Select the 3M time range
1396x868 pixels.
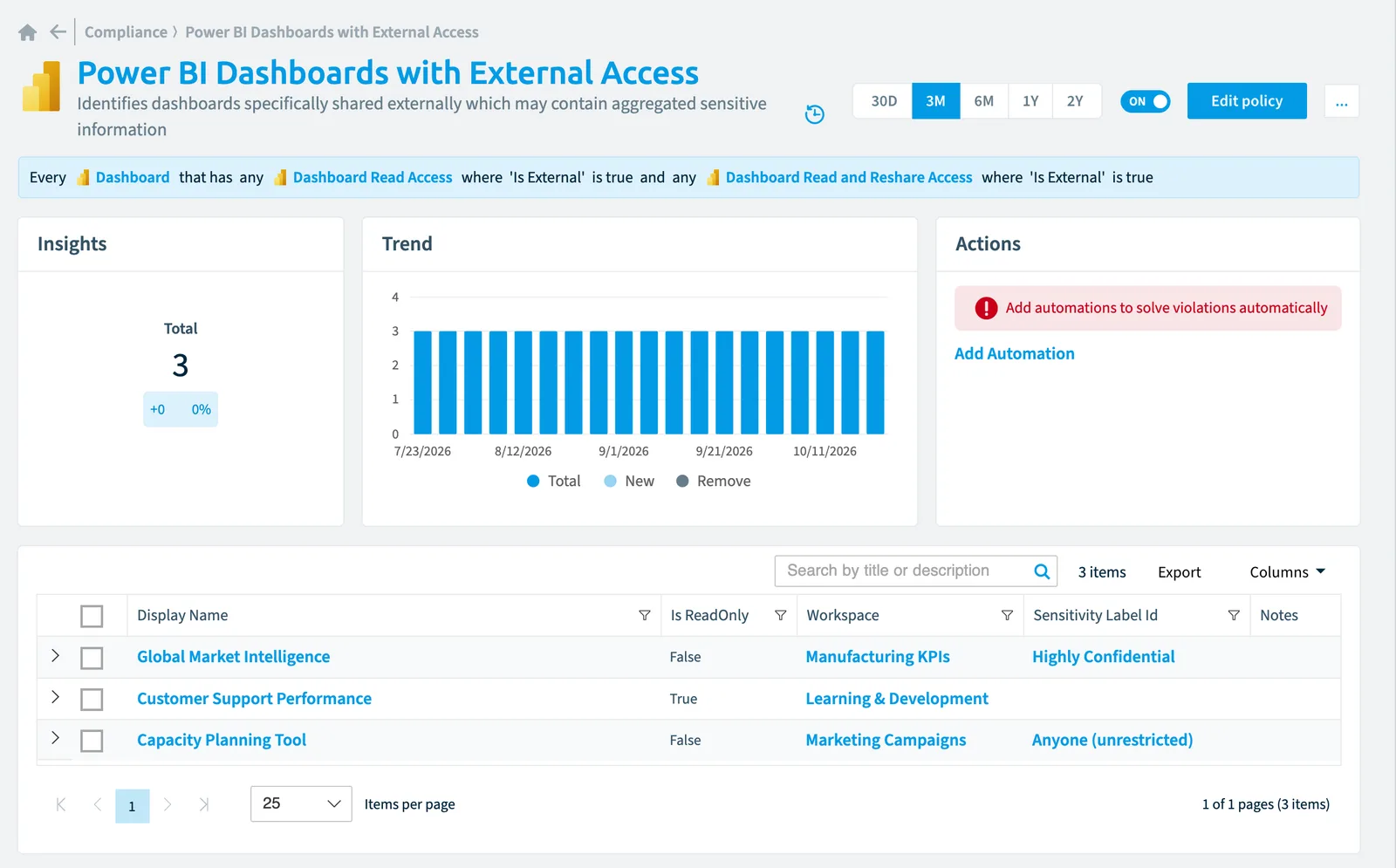tap(935, 101)
